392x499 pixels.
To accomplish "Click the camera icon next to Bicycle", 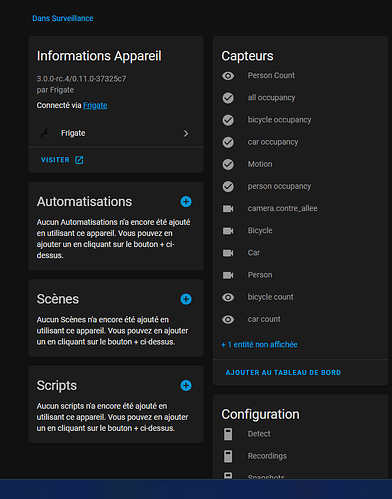I will coord(228,231).
